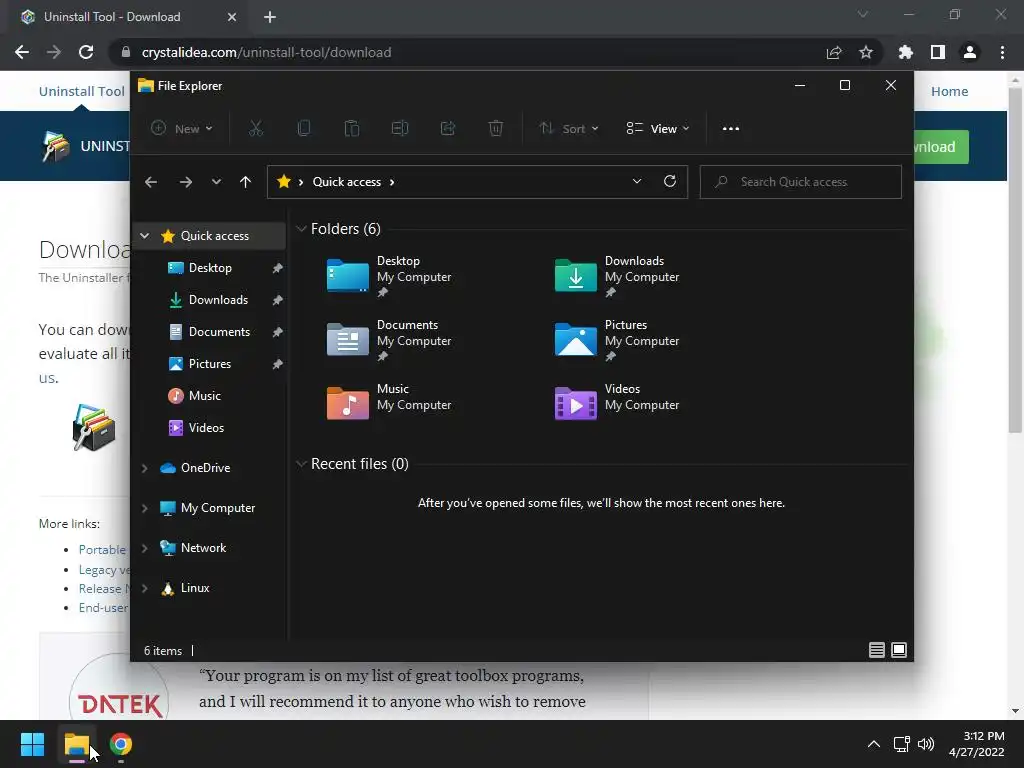Expand the Network tree node

pyautogui.click(x=144, y=548)
